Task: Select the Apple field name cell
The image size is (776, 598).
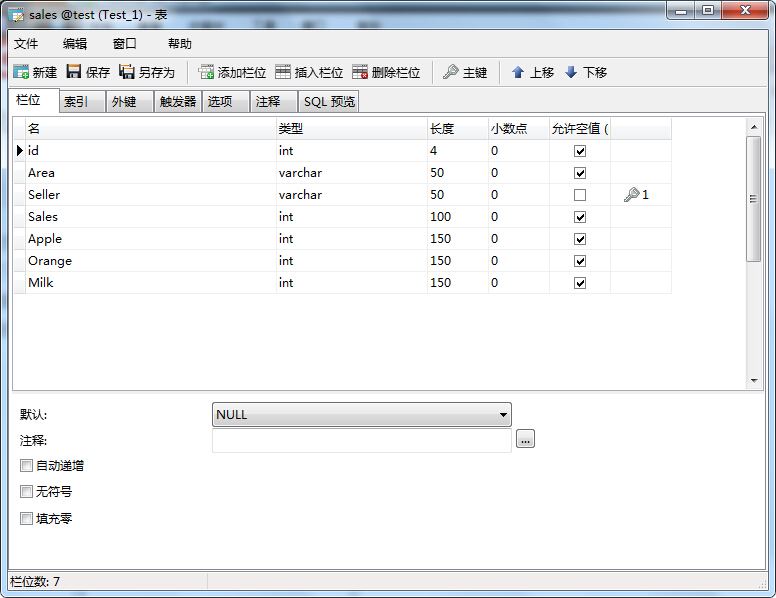Action: click(x=150, y=239)
